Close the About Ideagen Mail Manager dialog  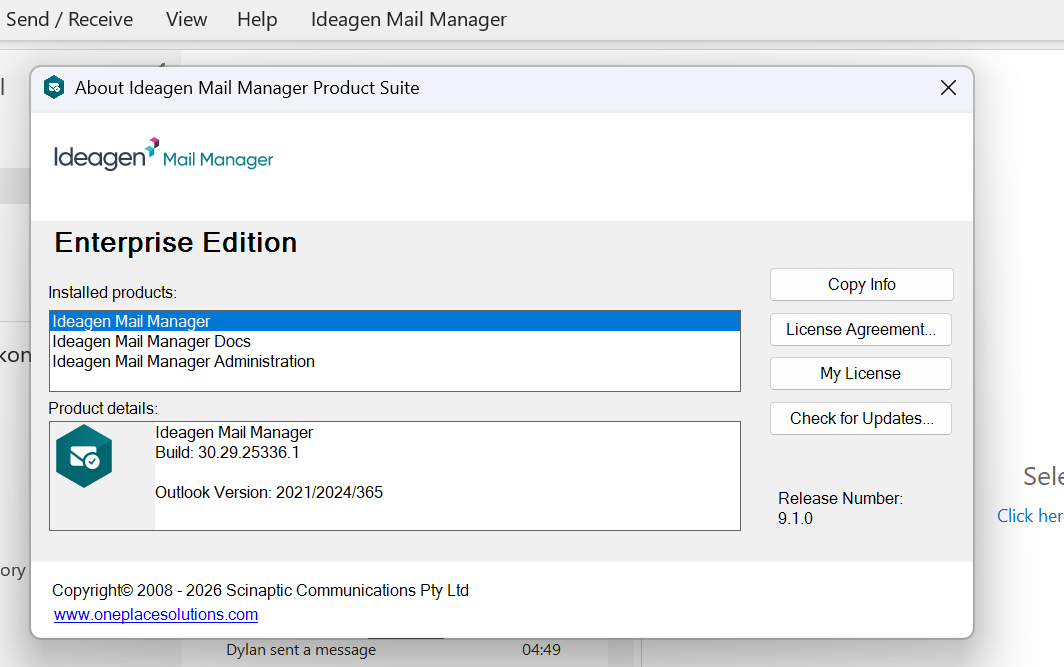click(948, 88)
